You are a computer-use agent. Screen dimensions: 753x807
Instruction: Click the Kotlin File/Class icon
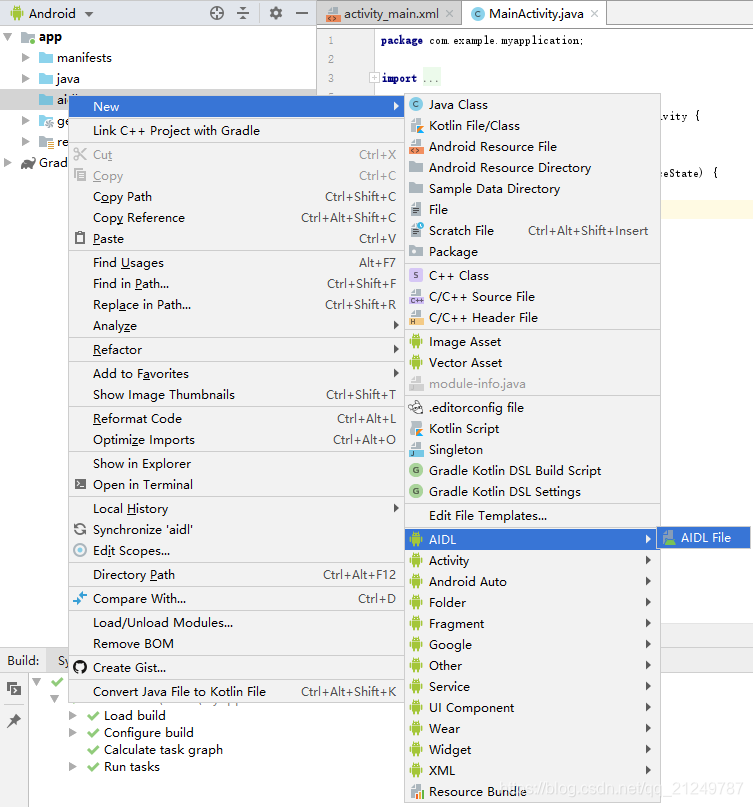click(416, 126)
